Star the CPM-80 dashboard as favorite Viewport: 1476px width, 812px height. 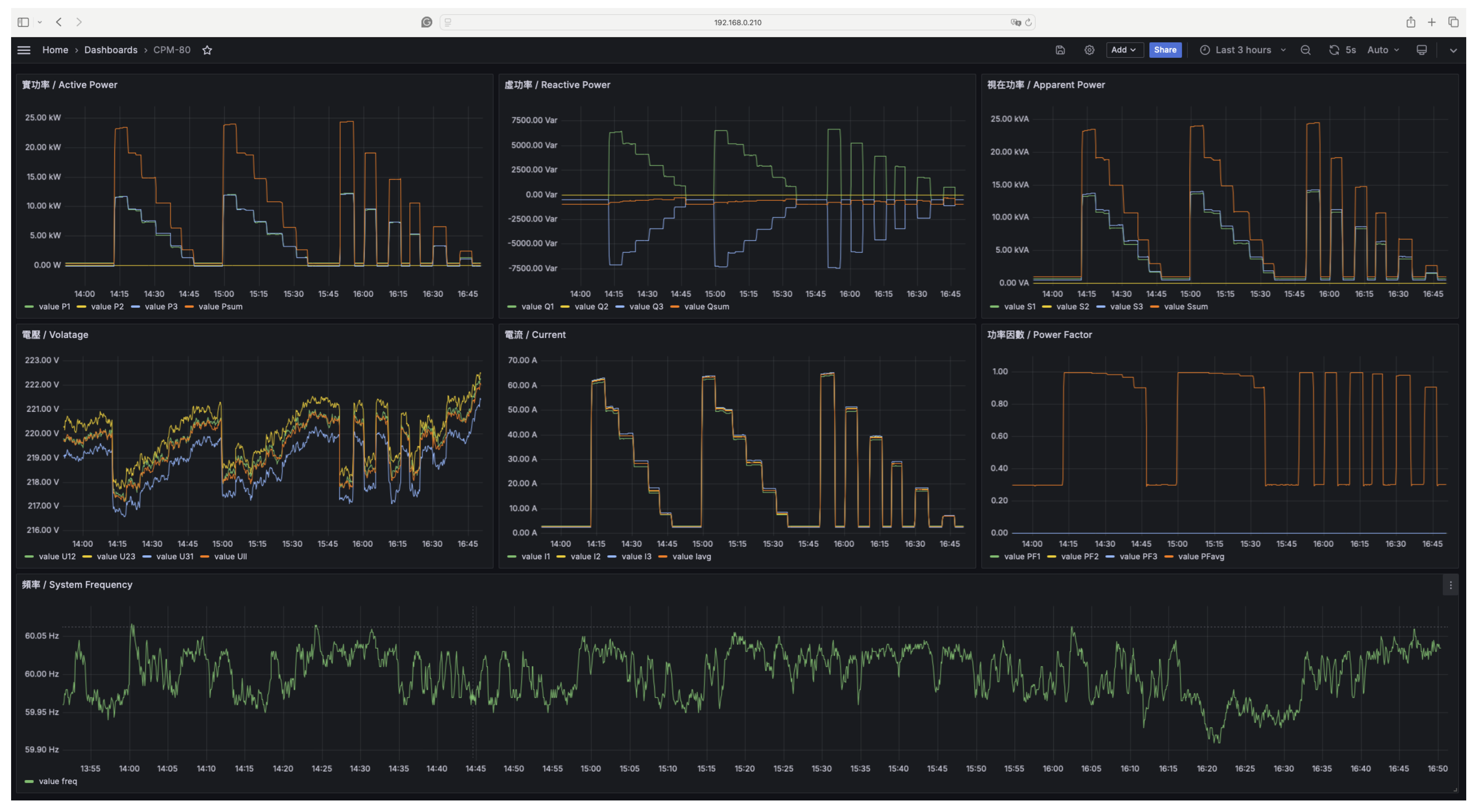tap(207, 50)
